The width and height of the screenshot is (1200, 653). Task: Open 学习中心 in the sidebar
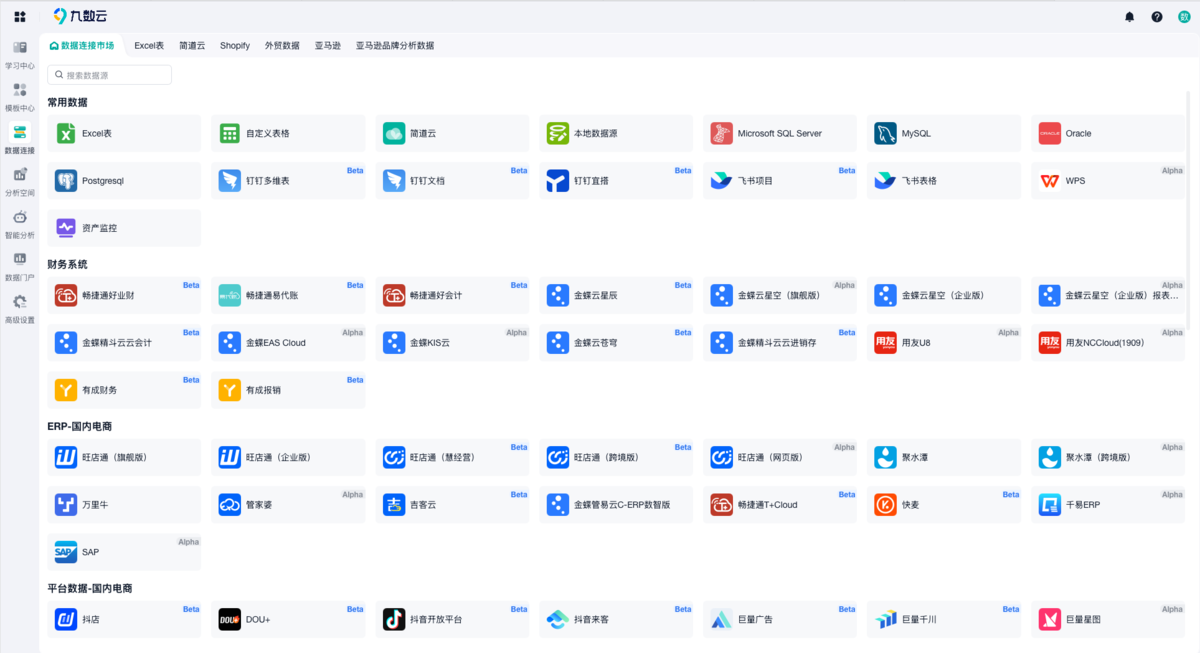point(20,55)
